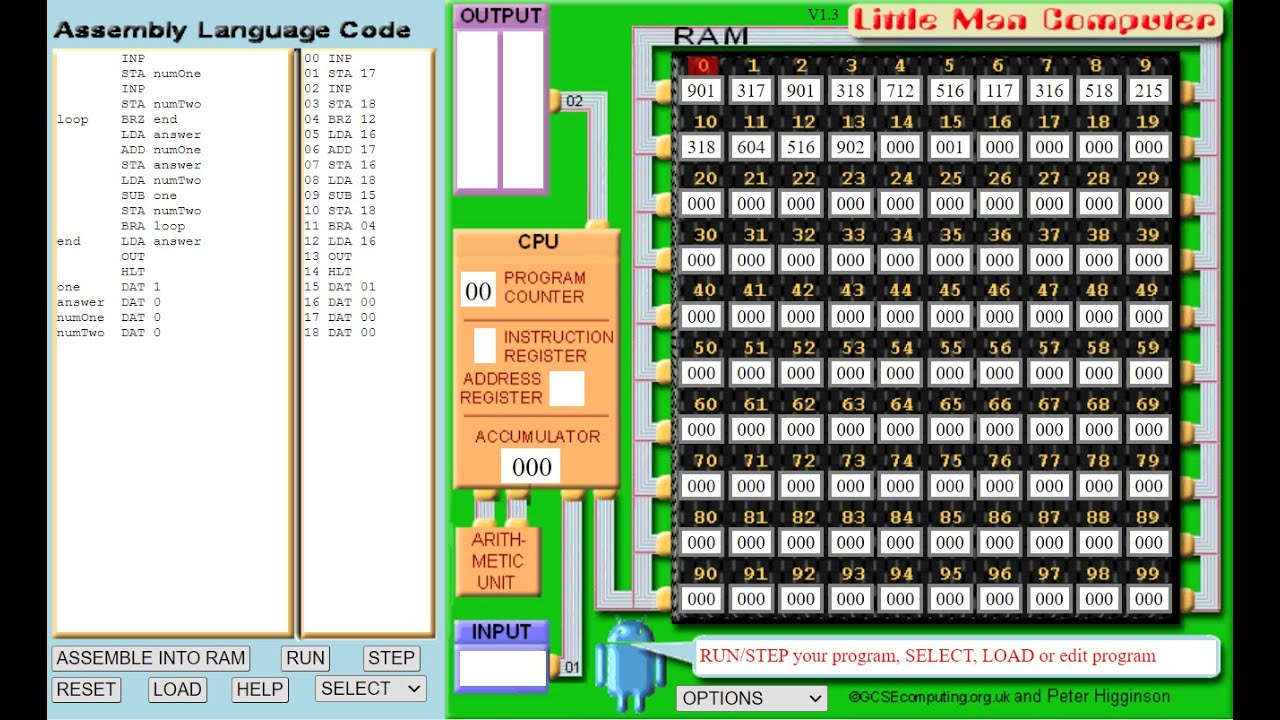
Task: Click the 02 output bus label
Action: (x=574, y=101)
